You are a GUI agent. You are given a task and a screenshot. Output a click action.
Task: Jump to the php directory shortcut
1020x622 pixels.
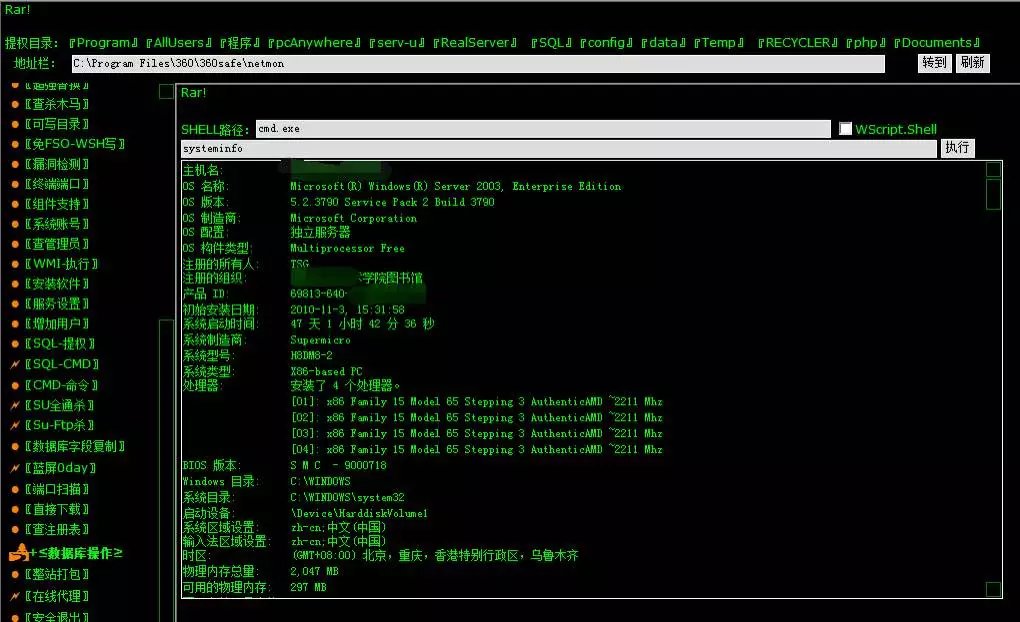(x=866, y=43)
